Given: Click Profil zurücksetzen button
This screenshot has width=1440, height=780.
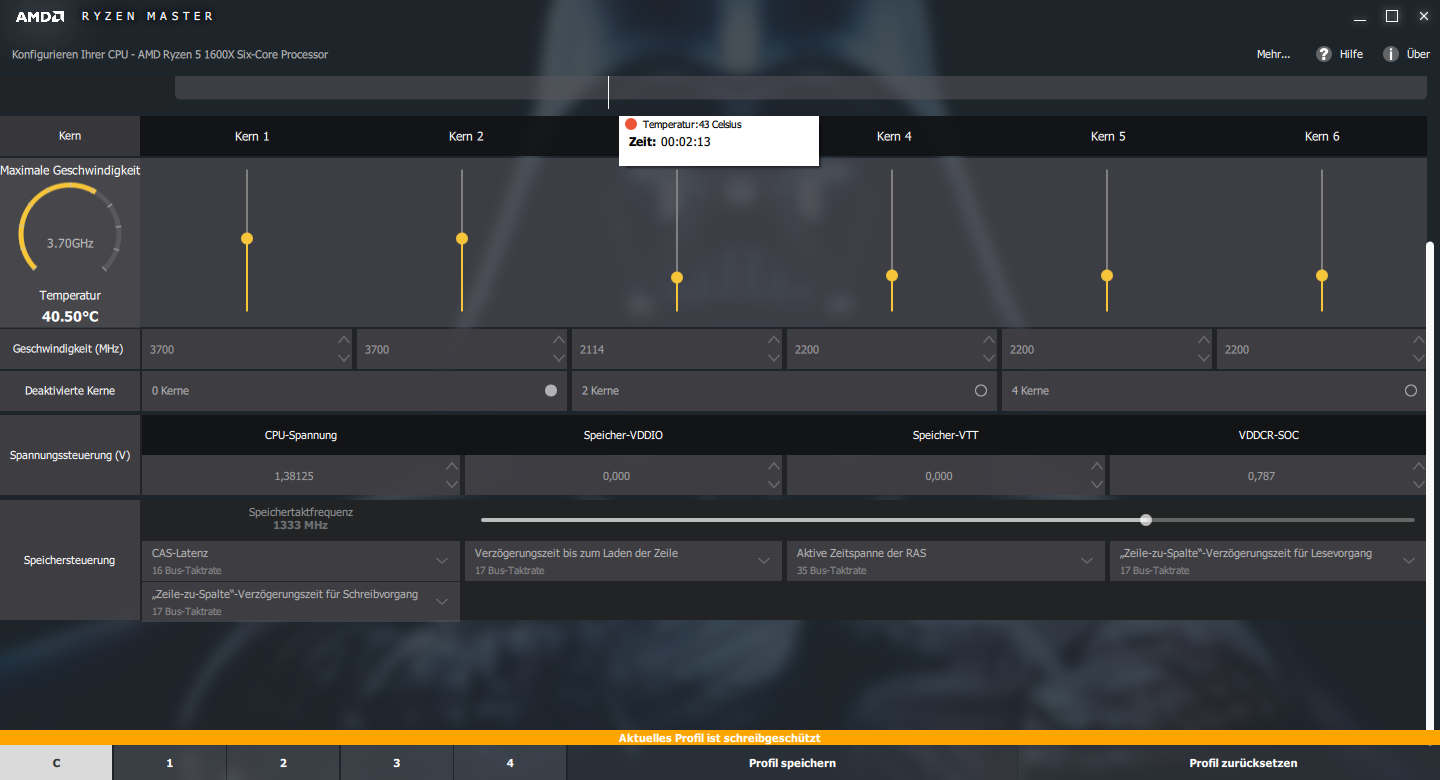Looking at the screenshot, I should [1243, 763].
